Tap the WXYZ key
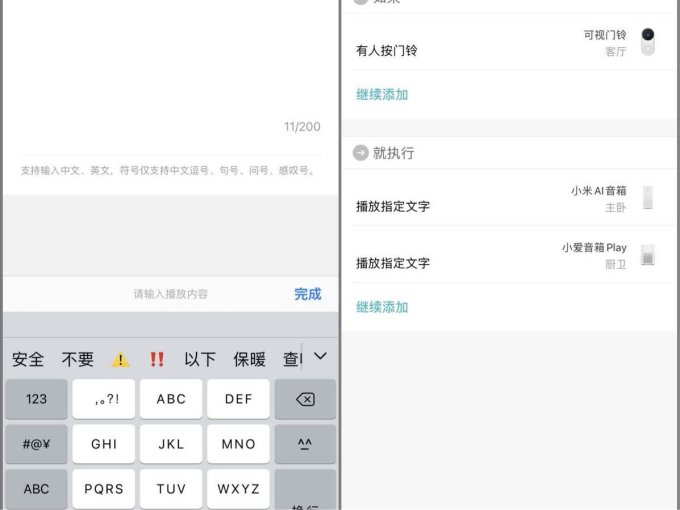The width and height of the screenshot is (680, 510). coord(239,489)
